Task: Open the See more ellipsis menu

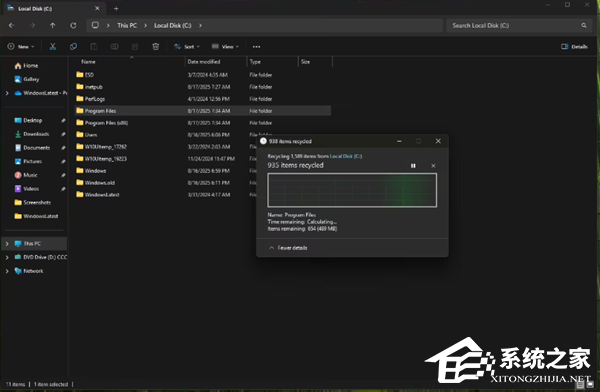Action: point(256,47)
